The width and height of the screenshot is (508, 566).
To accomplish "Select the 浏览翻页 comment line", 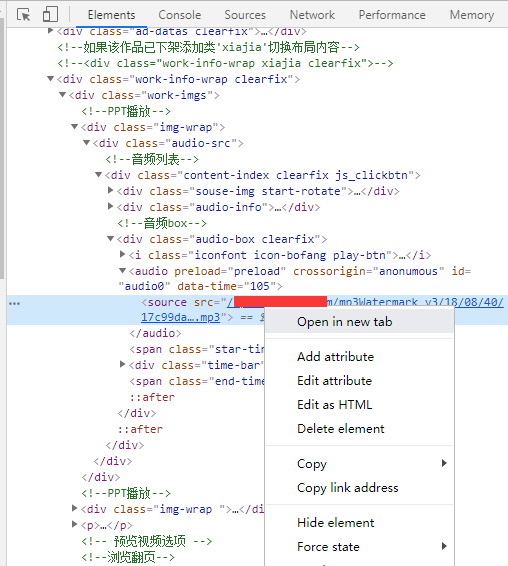I will pyautogui.click(x=128, y=557).
